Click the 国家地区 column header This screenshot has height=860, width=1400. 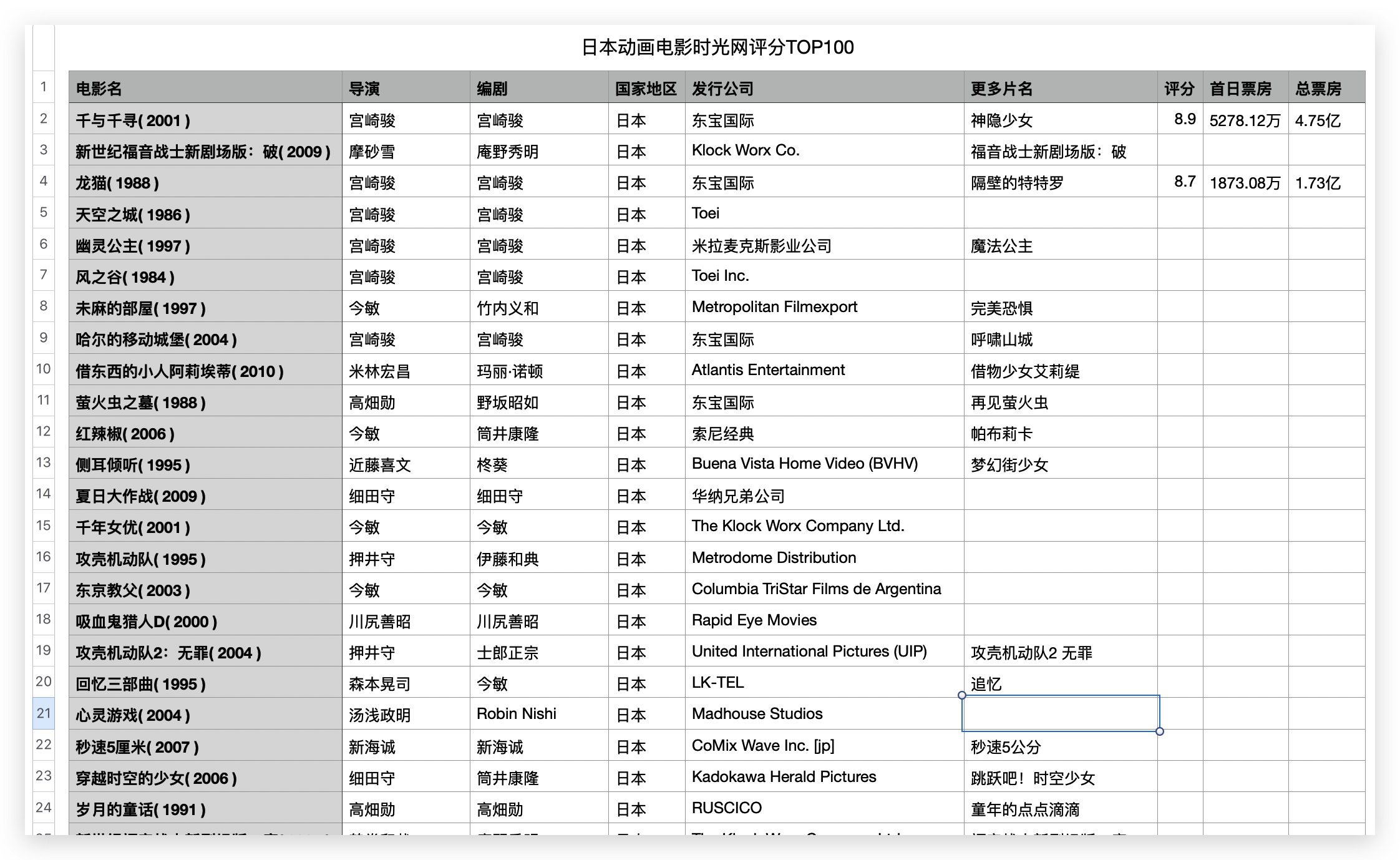tap(646, 88)
